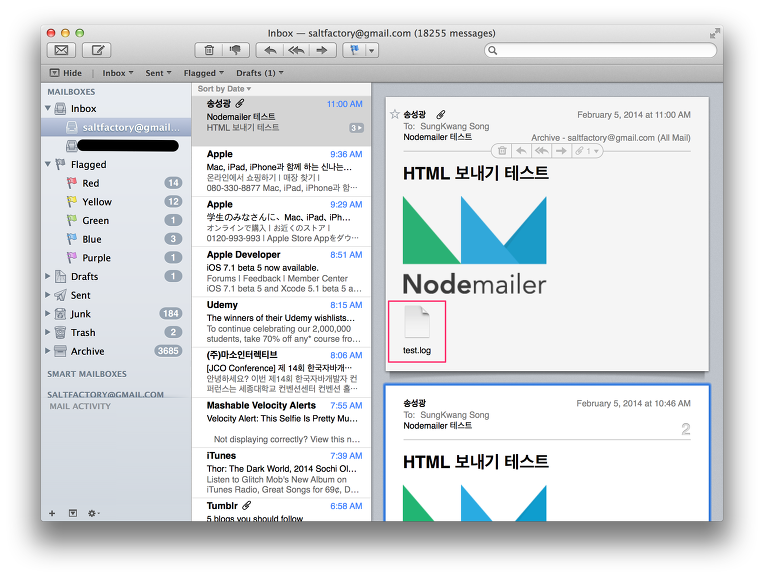Expand the Trash mailbox
The image size is (764, 578).
click(x=48, y=332)
